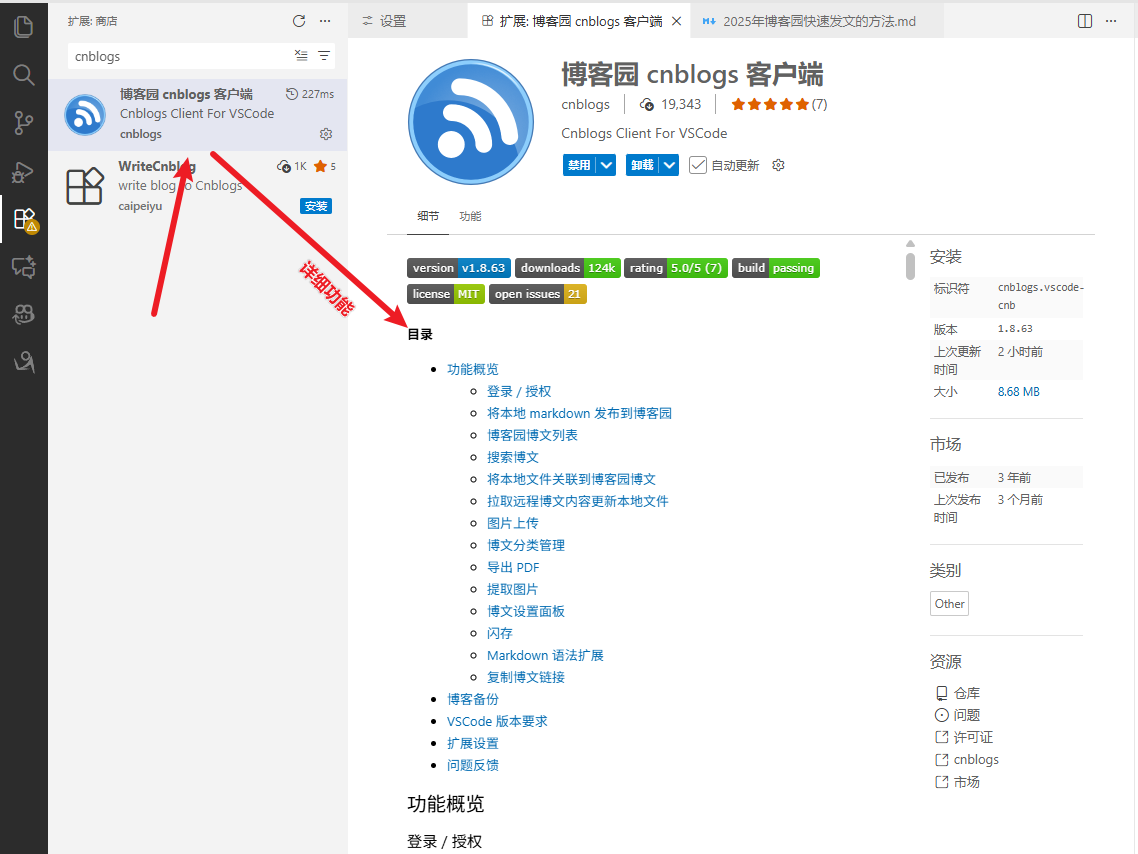Split the editor to the right
1138x854 pixels.
[1085, 21]
